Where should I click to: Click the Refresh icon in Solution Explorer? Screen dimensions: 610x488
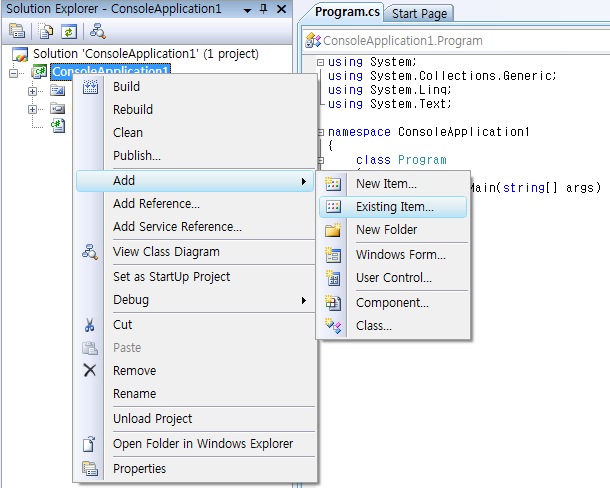[69, 31]
